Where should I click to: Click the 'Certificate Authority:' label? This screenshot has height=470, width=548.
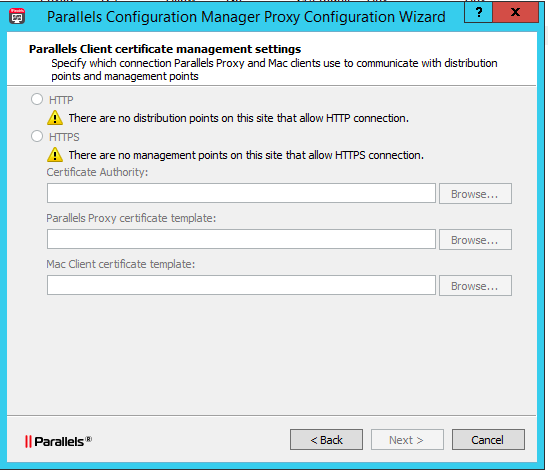coord(97,172)
